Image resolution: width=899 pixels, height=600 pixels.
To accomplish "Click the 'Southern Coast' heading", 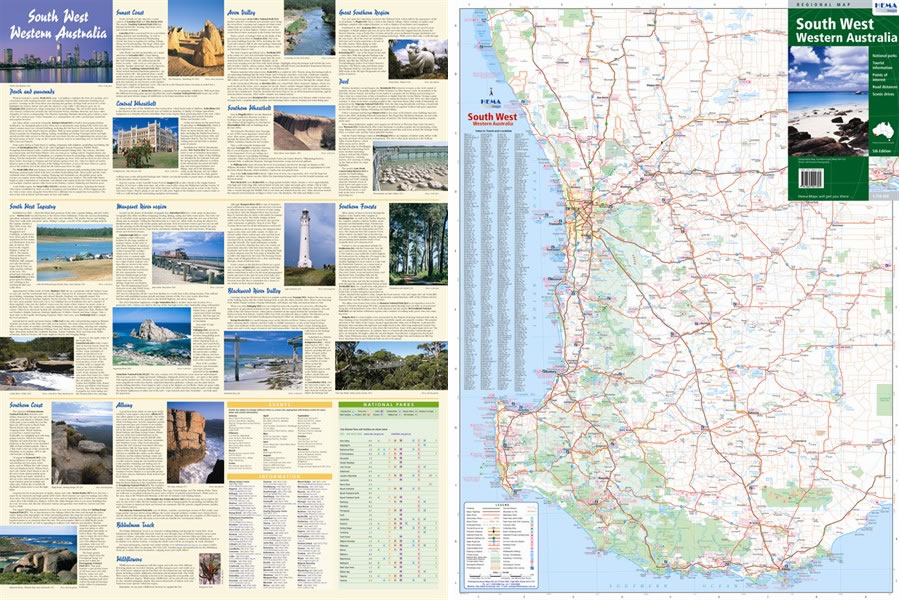I will 26,405.
